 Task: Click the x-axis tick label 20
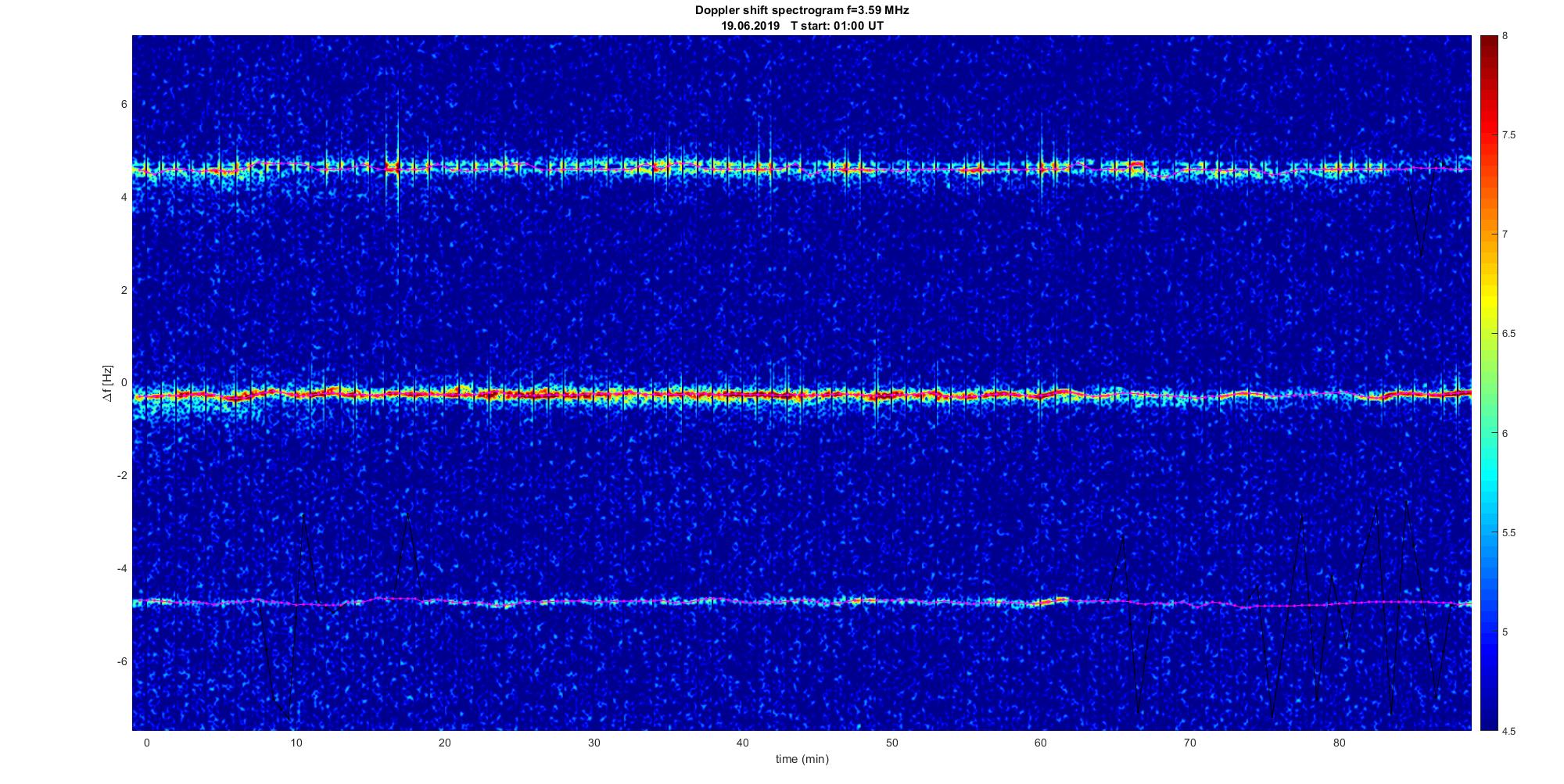445,743
